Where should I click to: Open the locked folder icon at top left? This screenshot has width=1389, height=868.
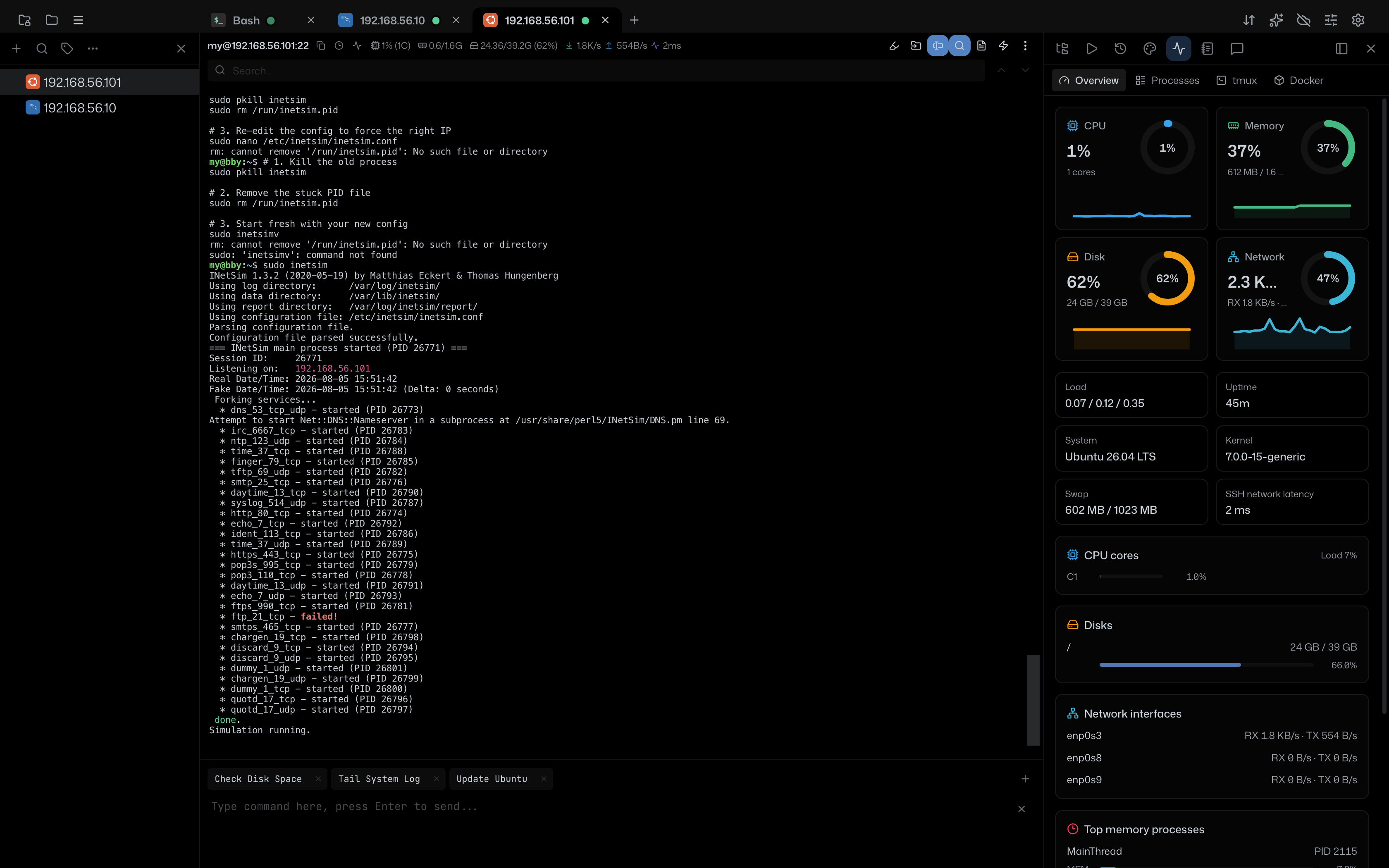click(24, 20)
